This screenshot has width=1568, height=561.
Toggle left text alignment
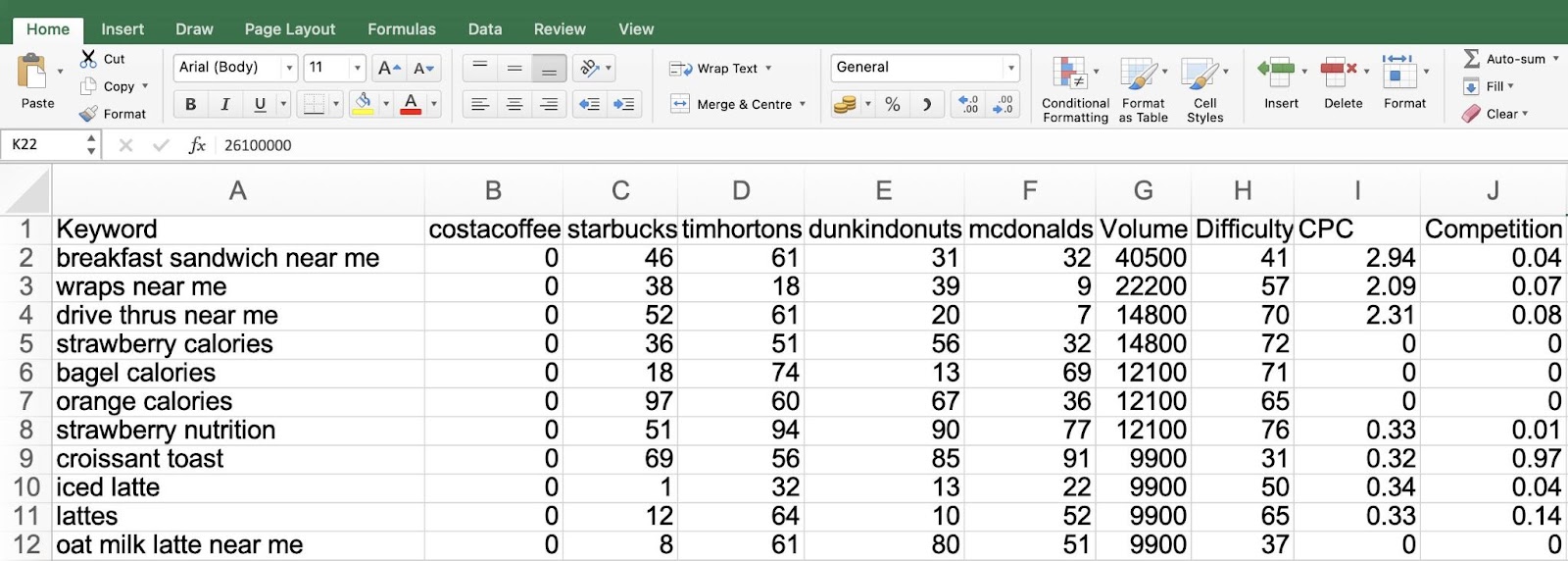[x=480, y=104]
